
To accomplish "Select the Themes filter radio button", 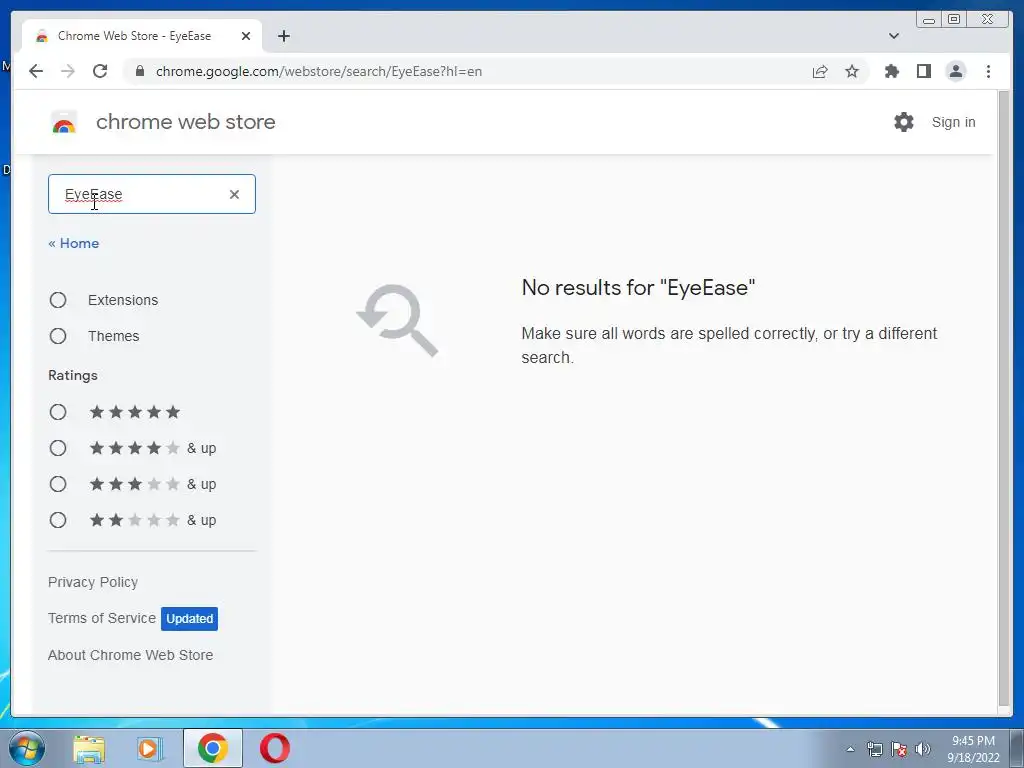I will click(x=58, y=336).
